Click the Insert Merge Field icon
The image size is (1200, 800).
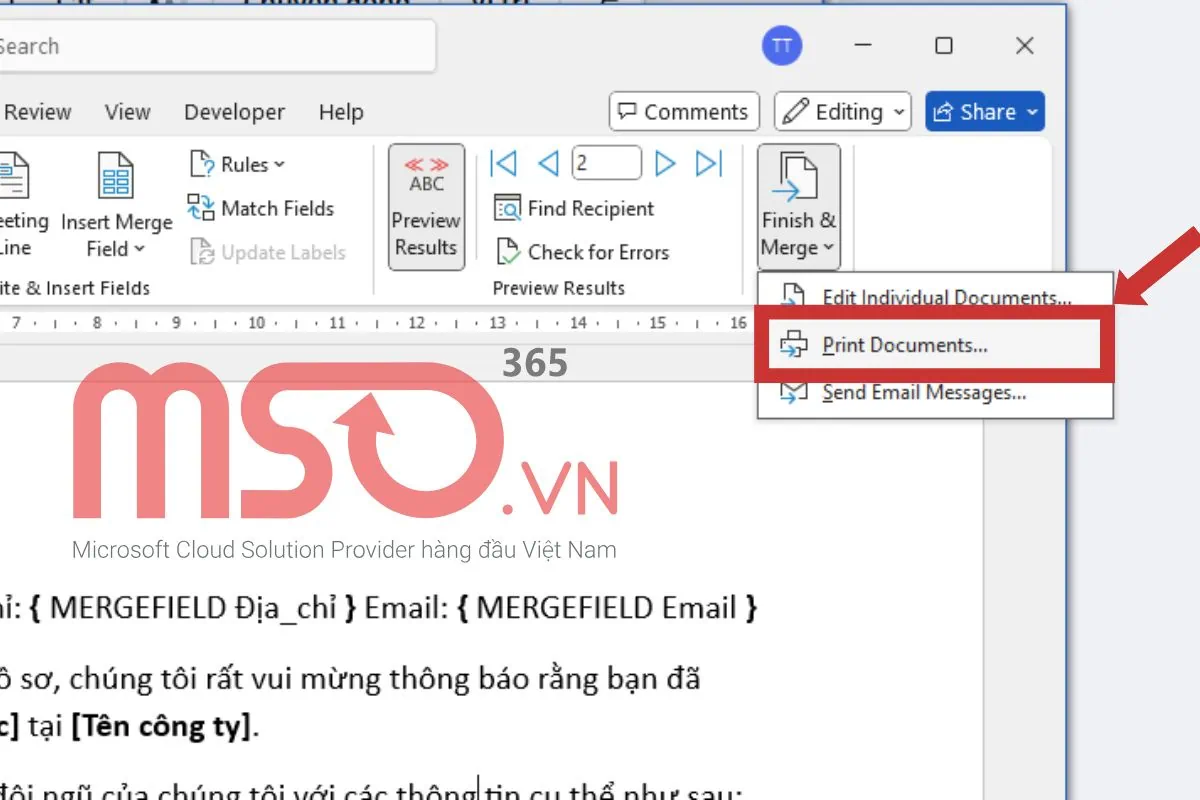point(115,175)
